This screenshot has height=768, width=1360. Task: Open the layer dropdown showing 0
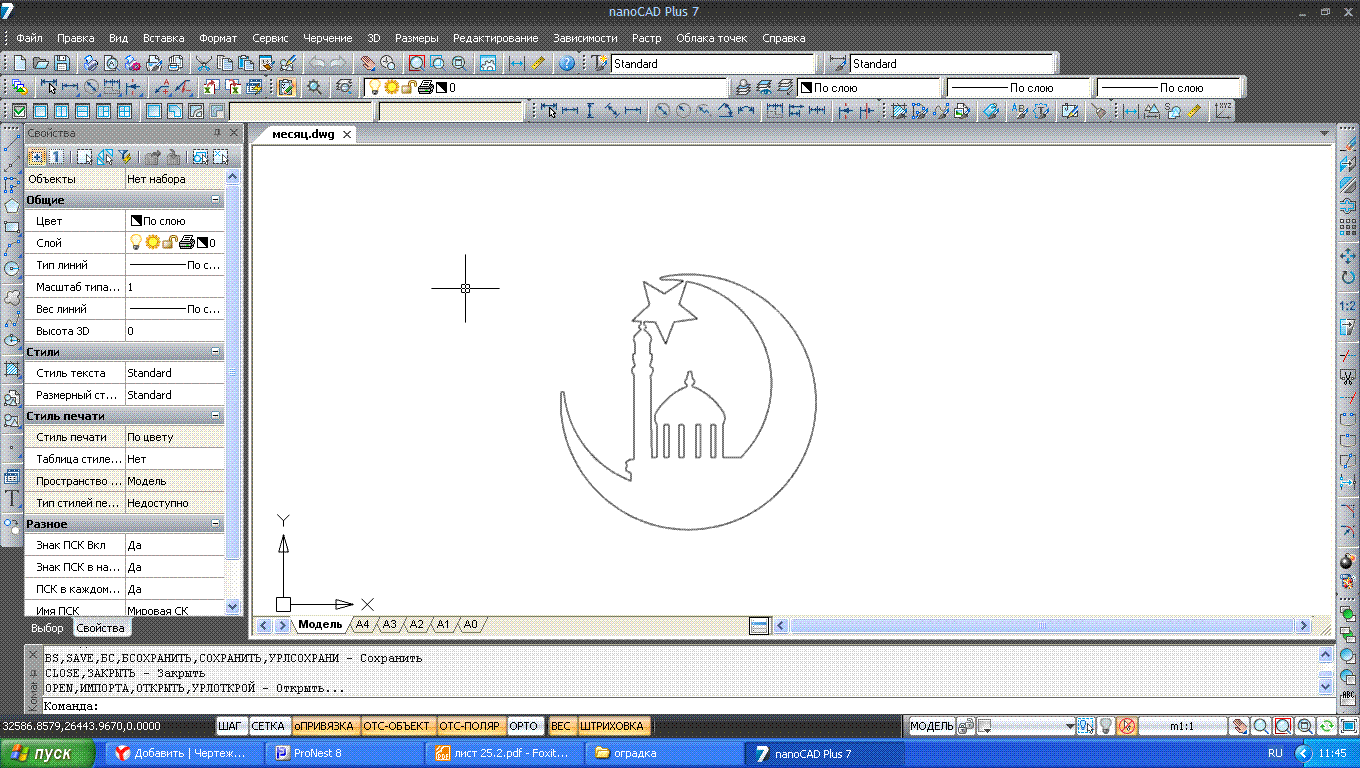(546, 87)
